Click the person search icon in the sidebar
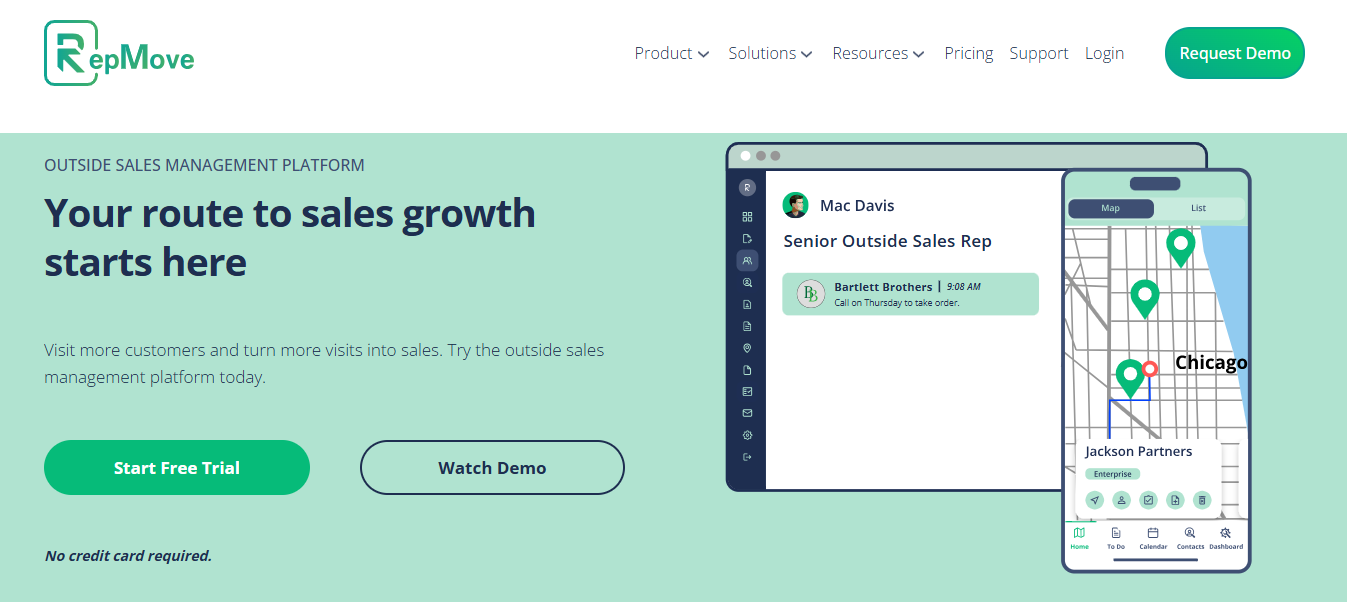 747,282
